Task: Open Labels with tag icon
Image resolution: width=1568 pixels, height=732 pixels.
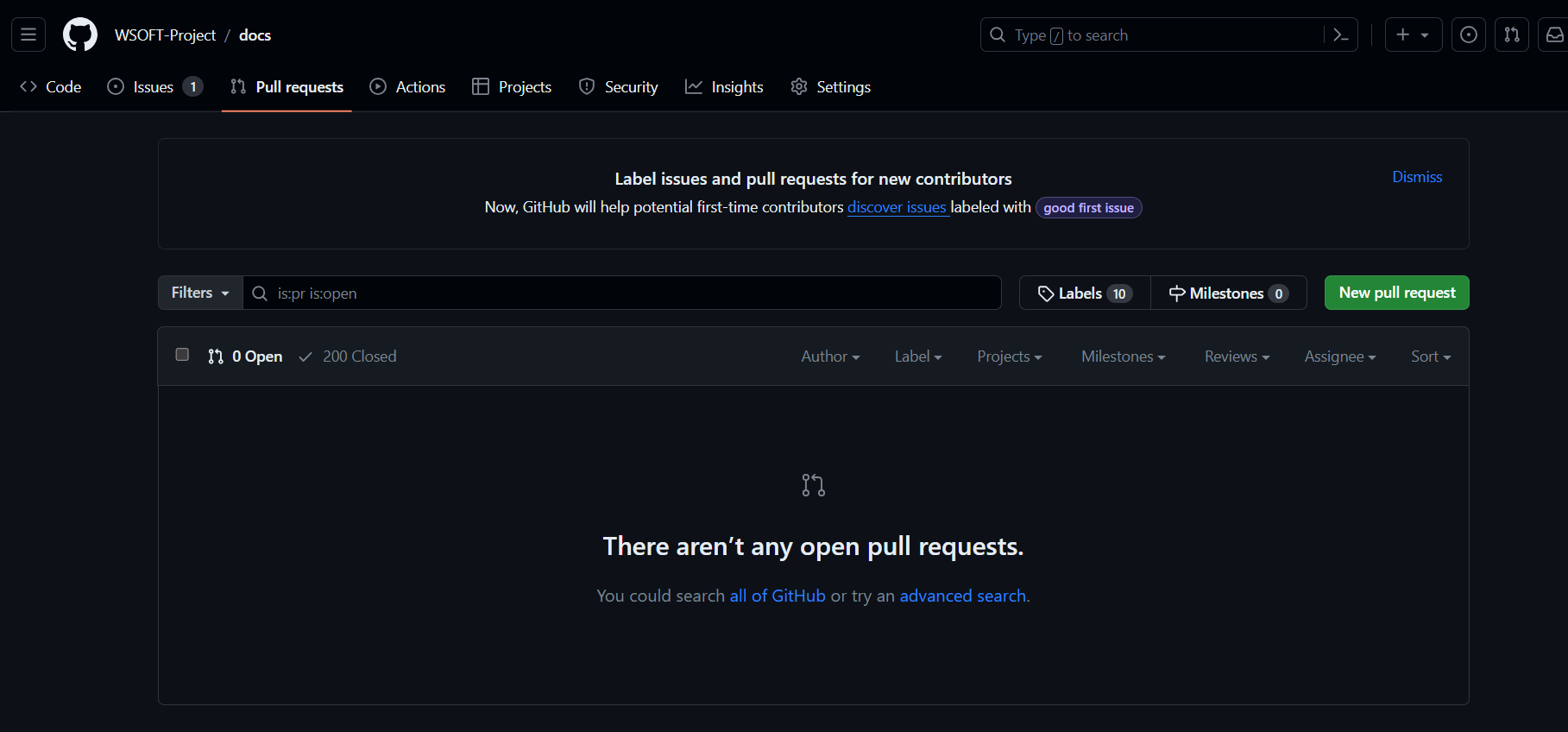Action: point(1085,293)
